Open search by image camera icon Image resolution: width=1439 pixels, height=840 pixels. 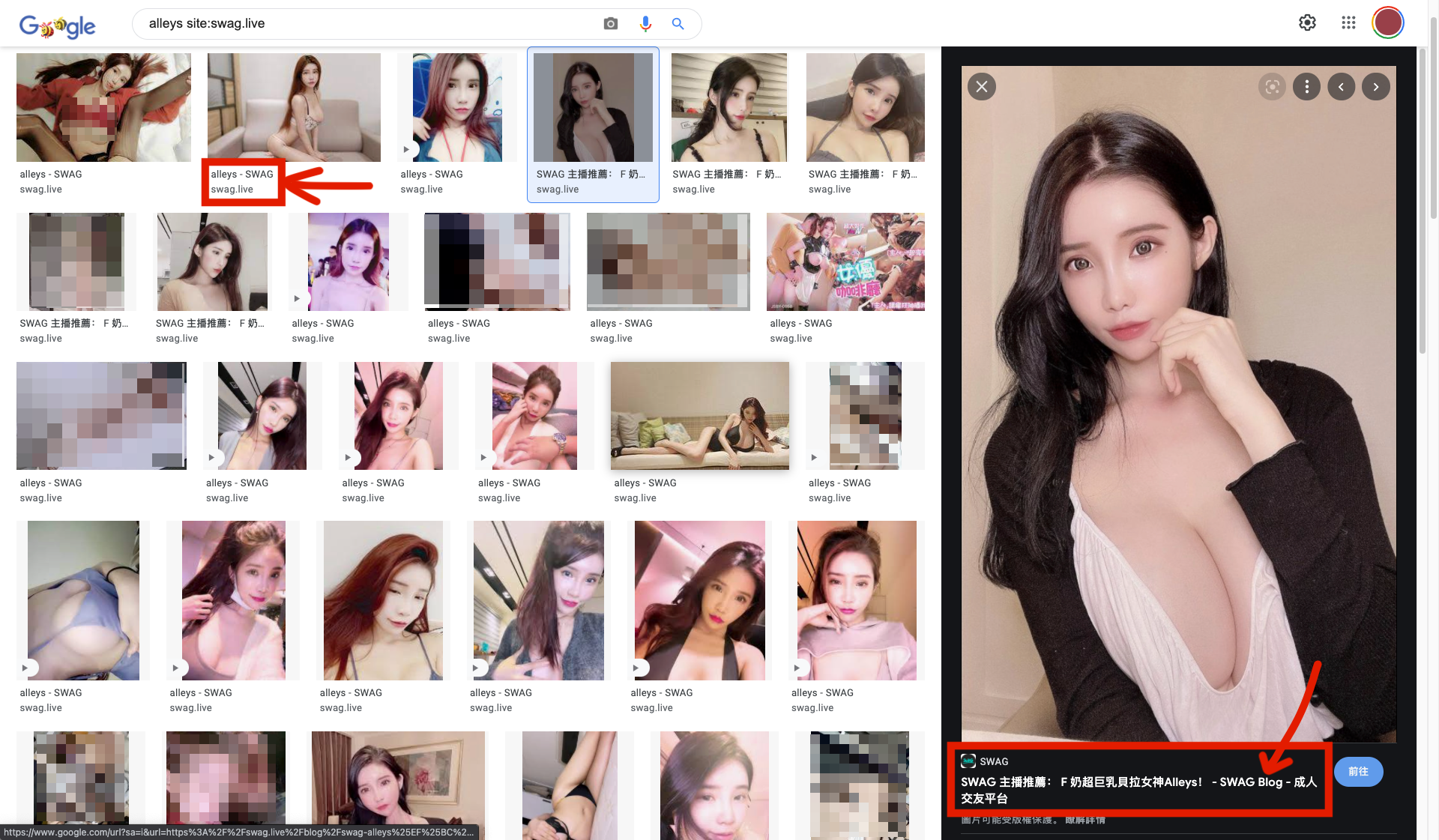tap(611, 24)
